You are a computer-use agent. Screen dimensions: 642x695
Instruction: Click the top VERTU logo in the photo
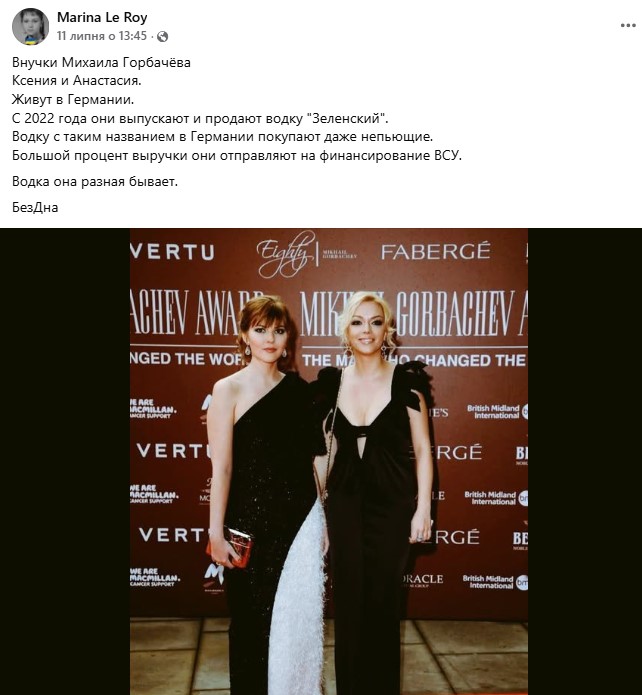[172, 252]
